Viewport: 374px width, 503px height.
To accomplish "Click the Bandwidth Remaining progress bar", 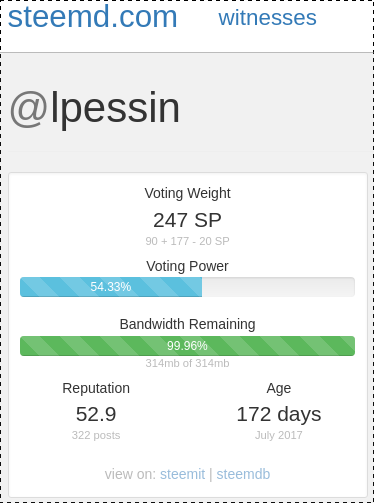I will [x=187, y=346].
